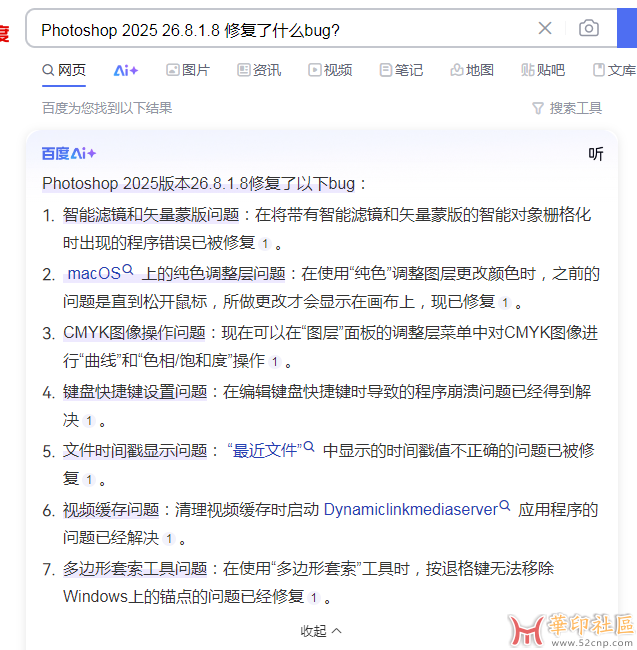637x650 pixels.
Task: Open the 笔记 tab
Action: pyautogui.click(x=401, y=70)
